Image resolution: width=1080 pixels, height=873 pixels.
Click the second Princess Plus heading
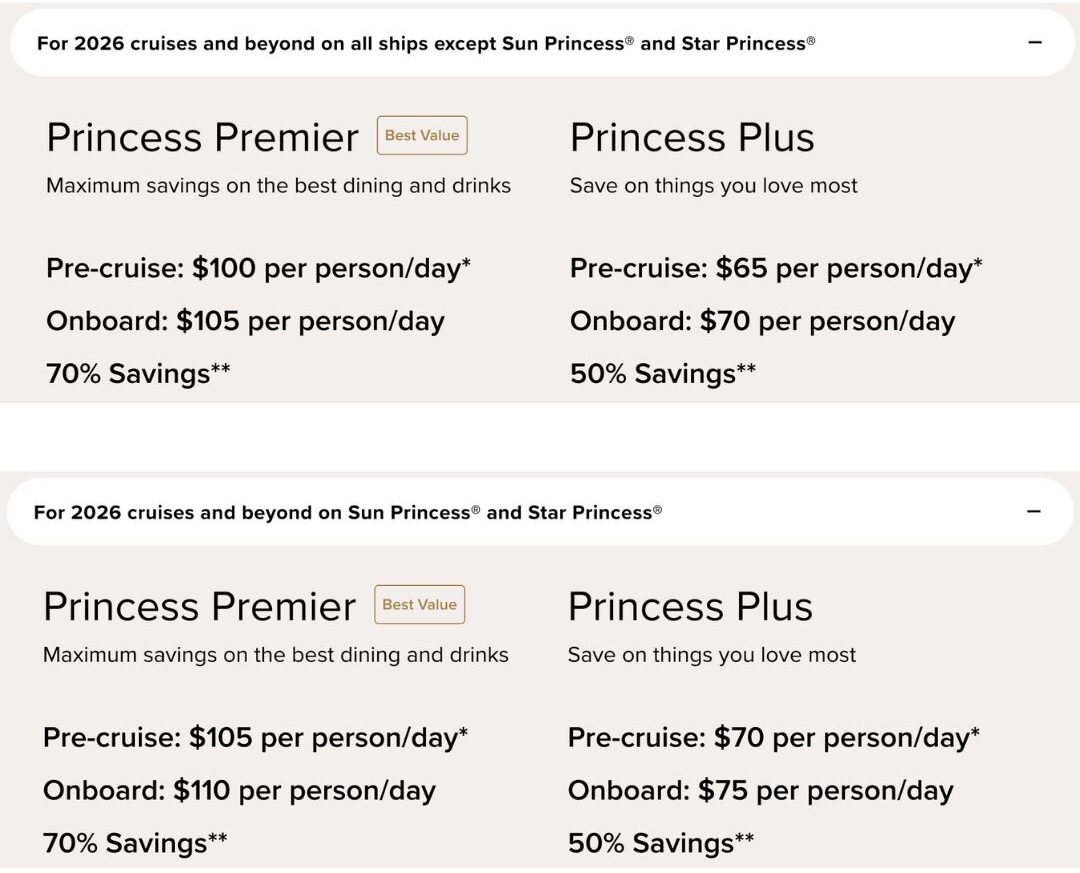coord(690,607)
